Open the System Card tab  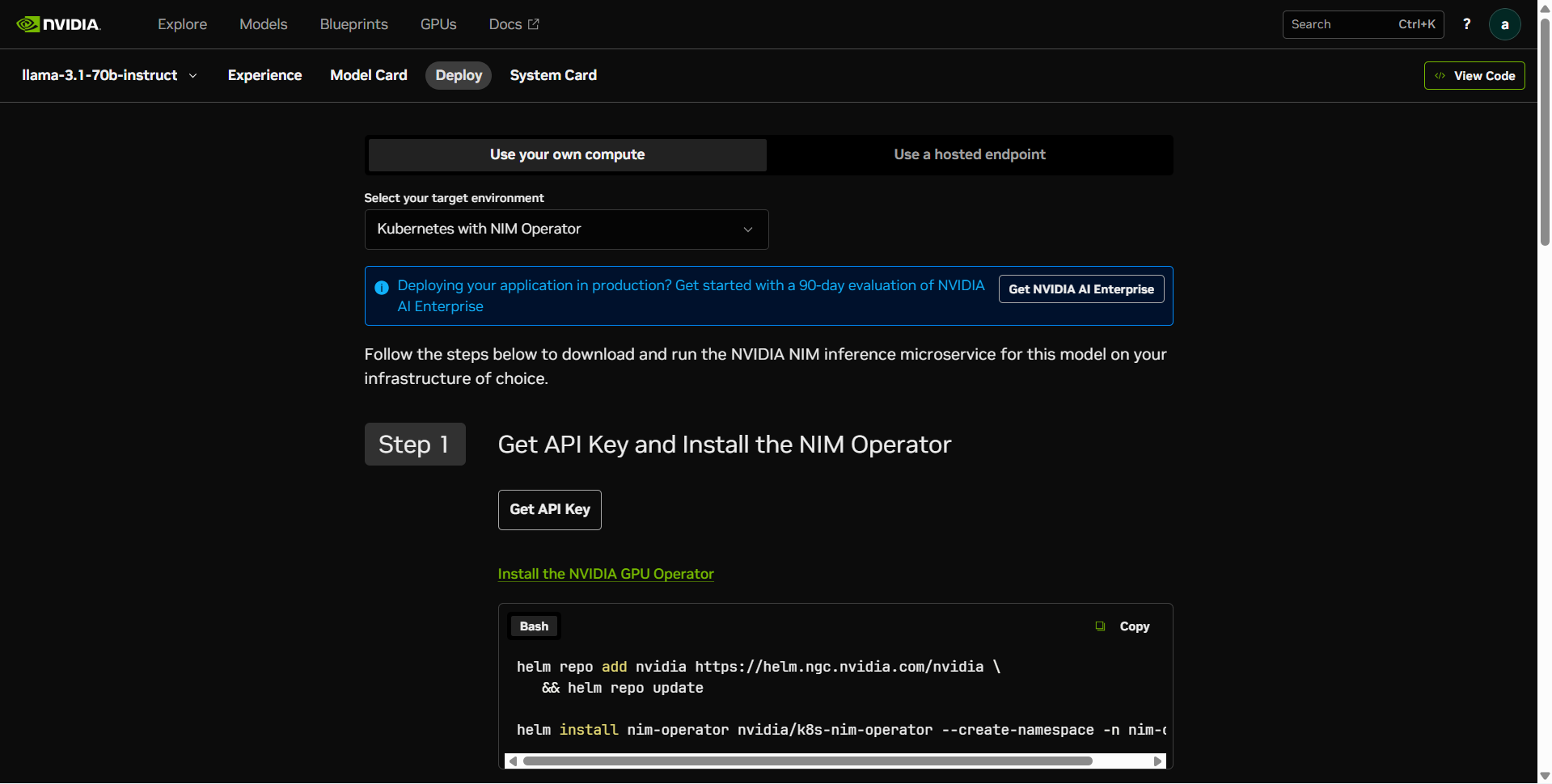pos(552,75)
